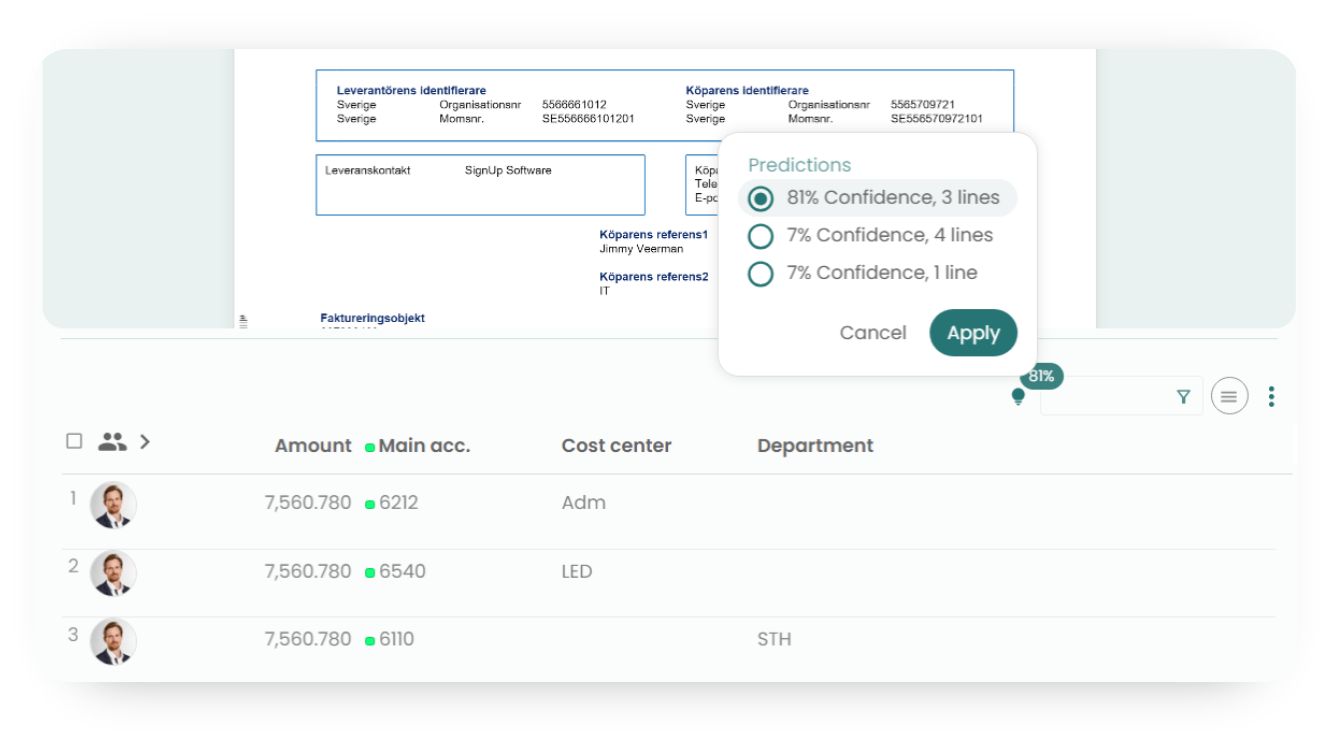Click main account value 6212

pyautogui.click(x=398, y=503)
